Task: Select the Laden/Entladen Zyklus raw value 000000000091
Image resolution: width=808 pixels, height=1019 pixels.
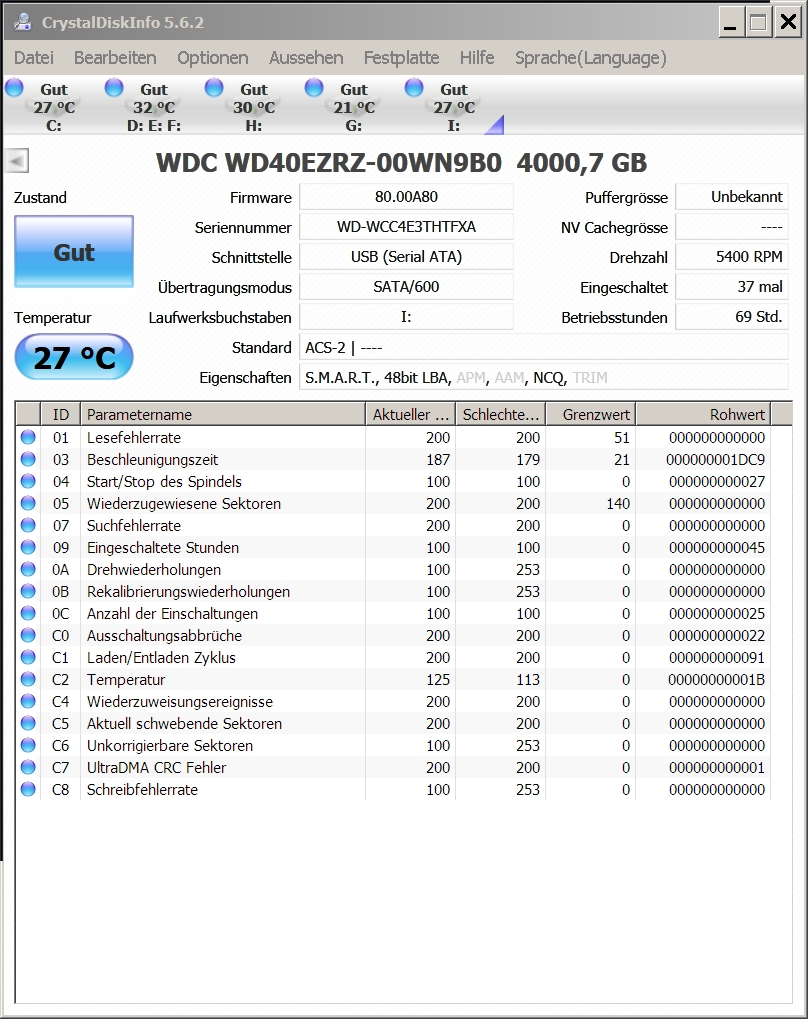Action: click(717, 658)
